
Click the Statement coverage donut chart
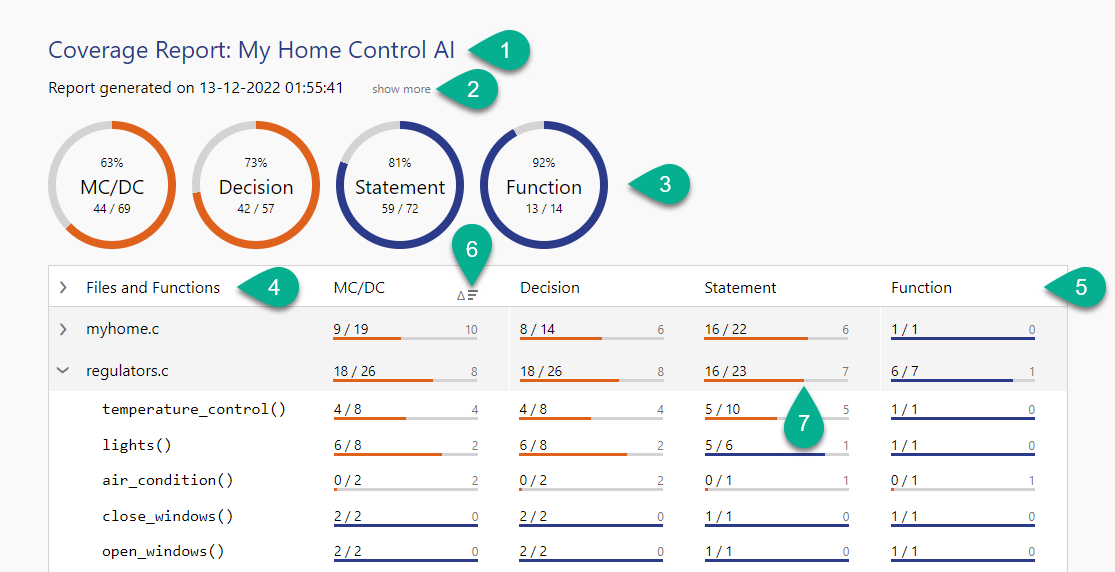[400, 185]
